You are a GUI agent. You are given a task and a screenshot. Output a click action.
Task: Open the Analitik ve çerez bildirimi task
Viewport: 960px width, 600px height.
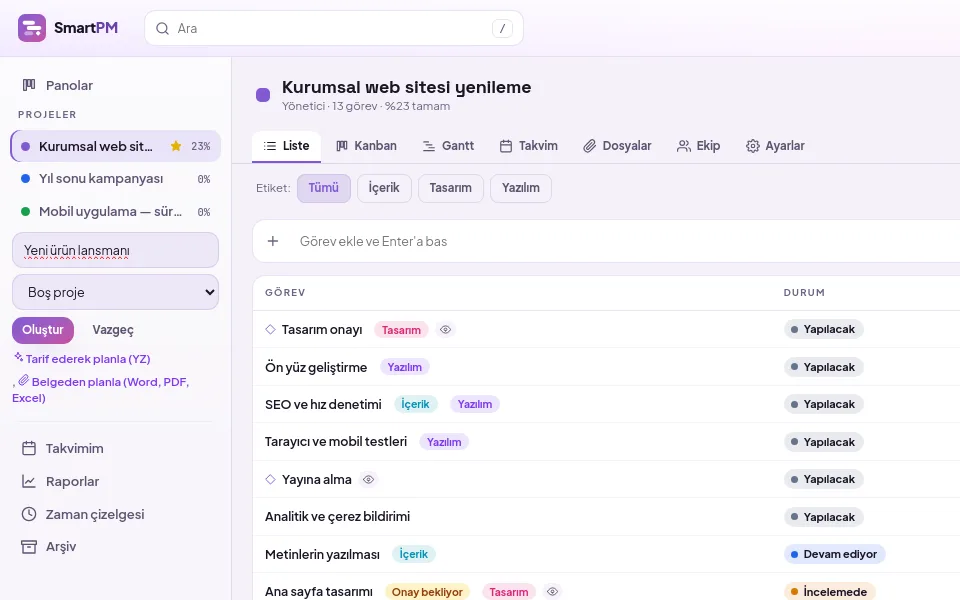point(337,517)
